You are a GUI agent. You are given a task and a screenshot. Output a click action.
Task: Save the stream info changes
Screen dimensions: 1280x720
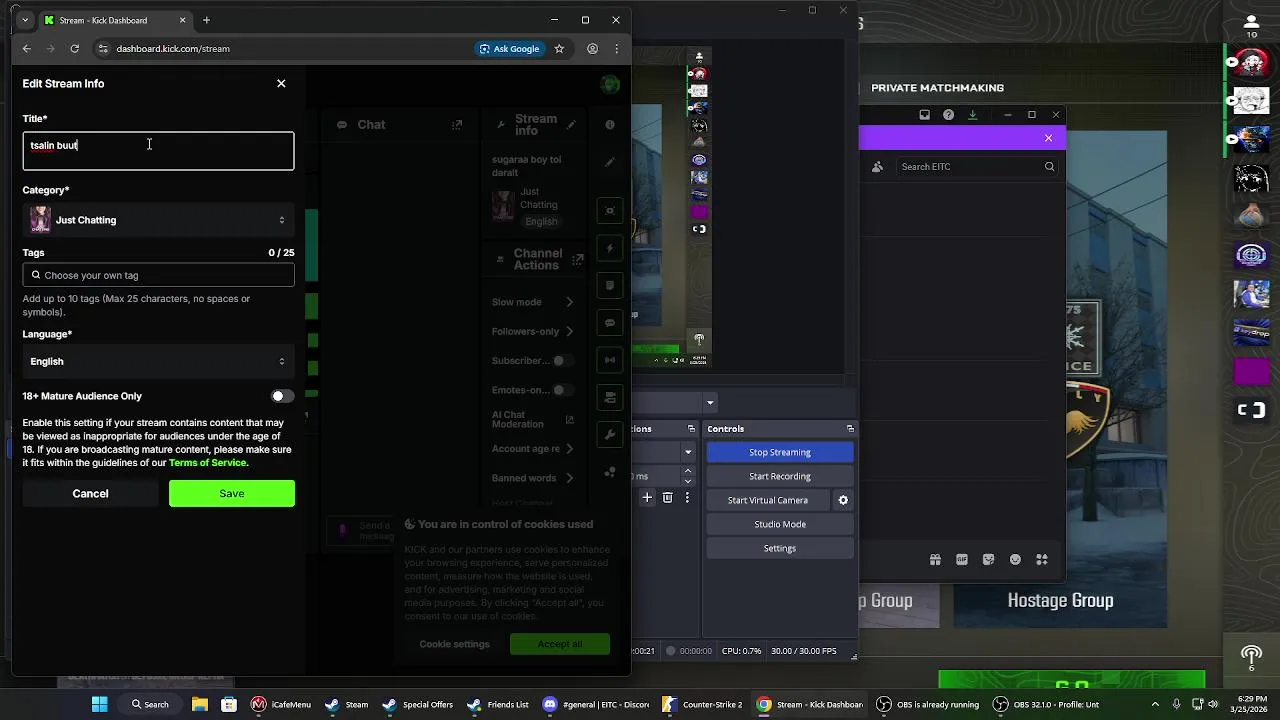tap(232, 493)
